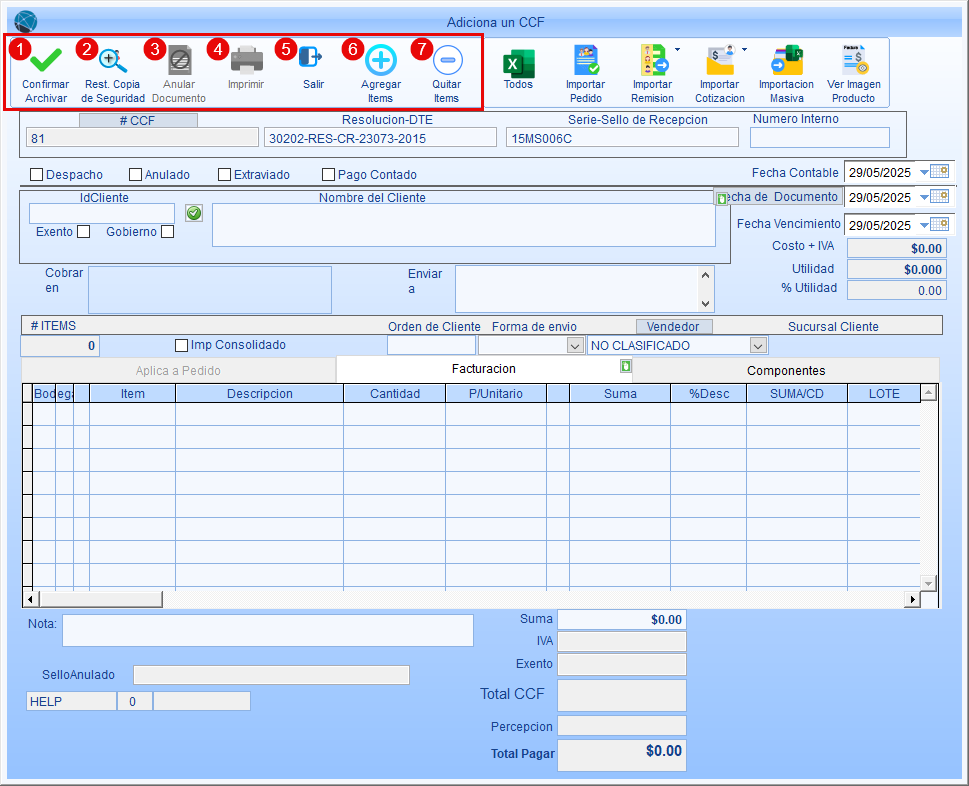Click the Importar Remision icon
Viewport: 969px width, 786px height.
pyautogui.click(x=653, y=60)
